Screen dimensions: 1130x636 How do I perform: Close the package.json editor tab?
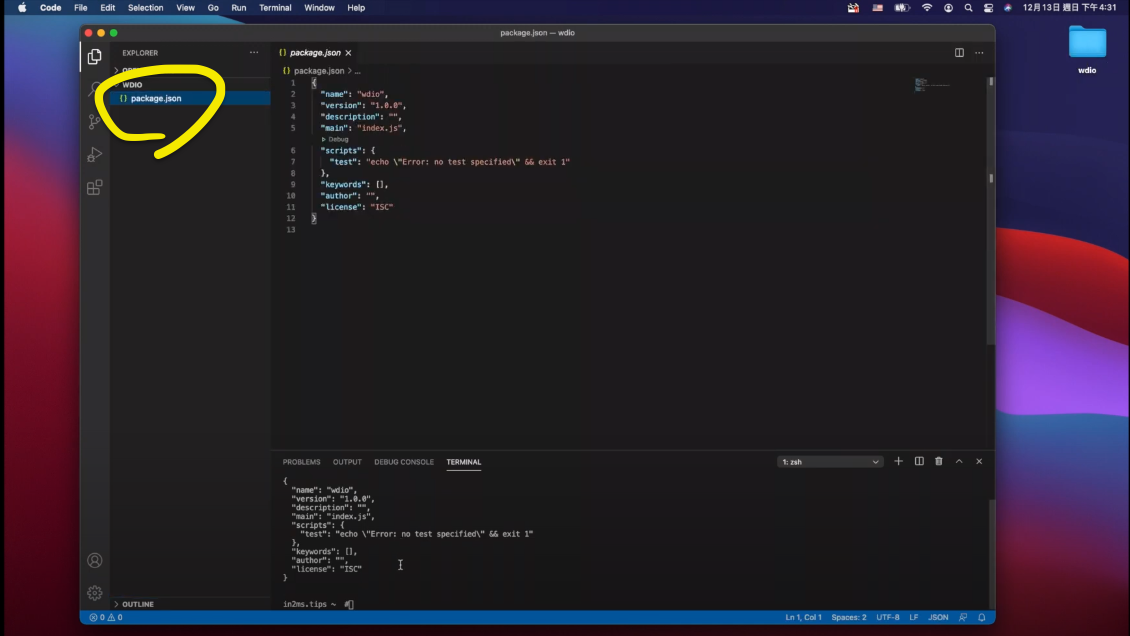point(348,53)
